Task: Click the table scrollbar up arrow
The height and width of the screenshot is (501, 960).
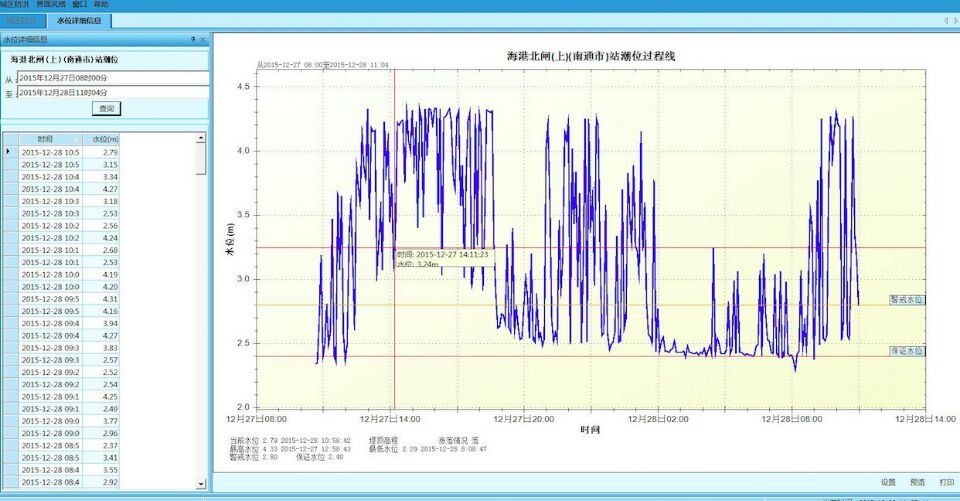Action: (x=201, y=138)
